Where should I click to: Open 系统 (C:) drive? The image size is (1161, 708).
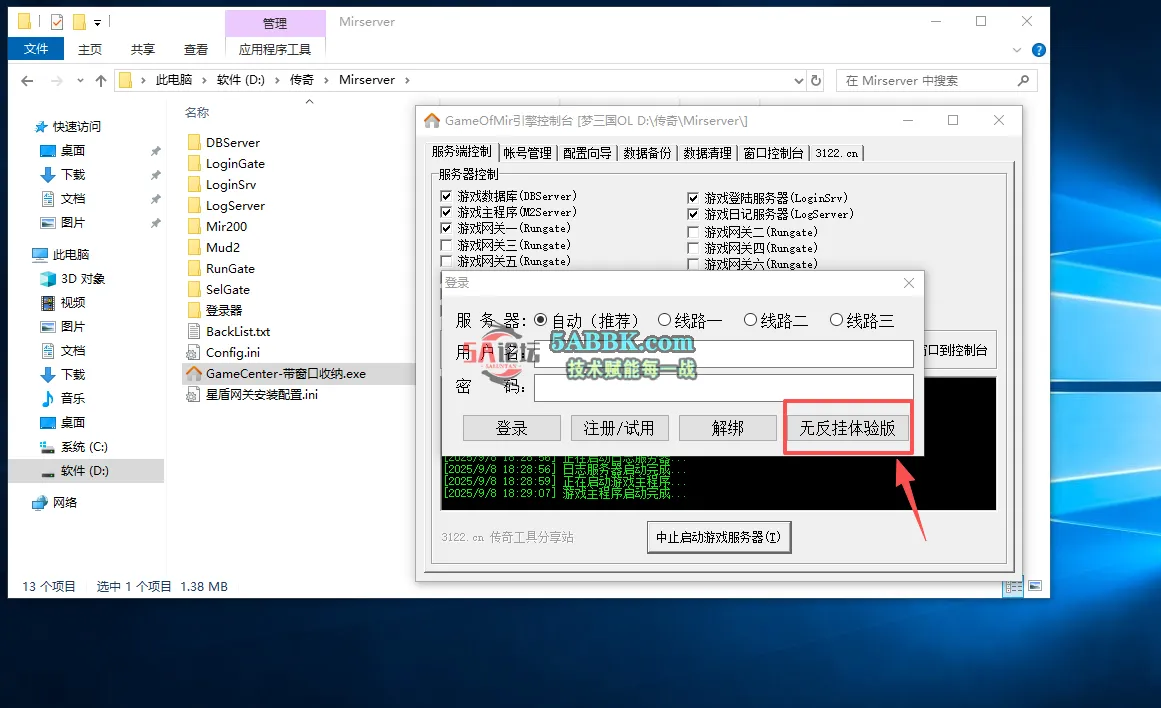tap(73, 447)
